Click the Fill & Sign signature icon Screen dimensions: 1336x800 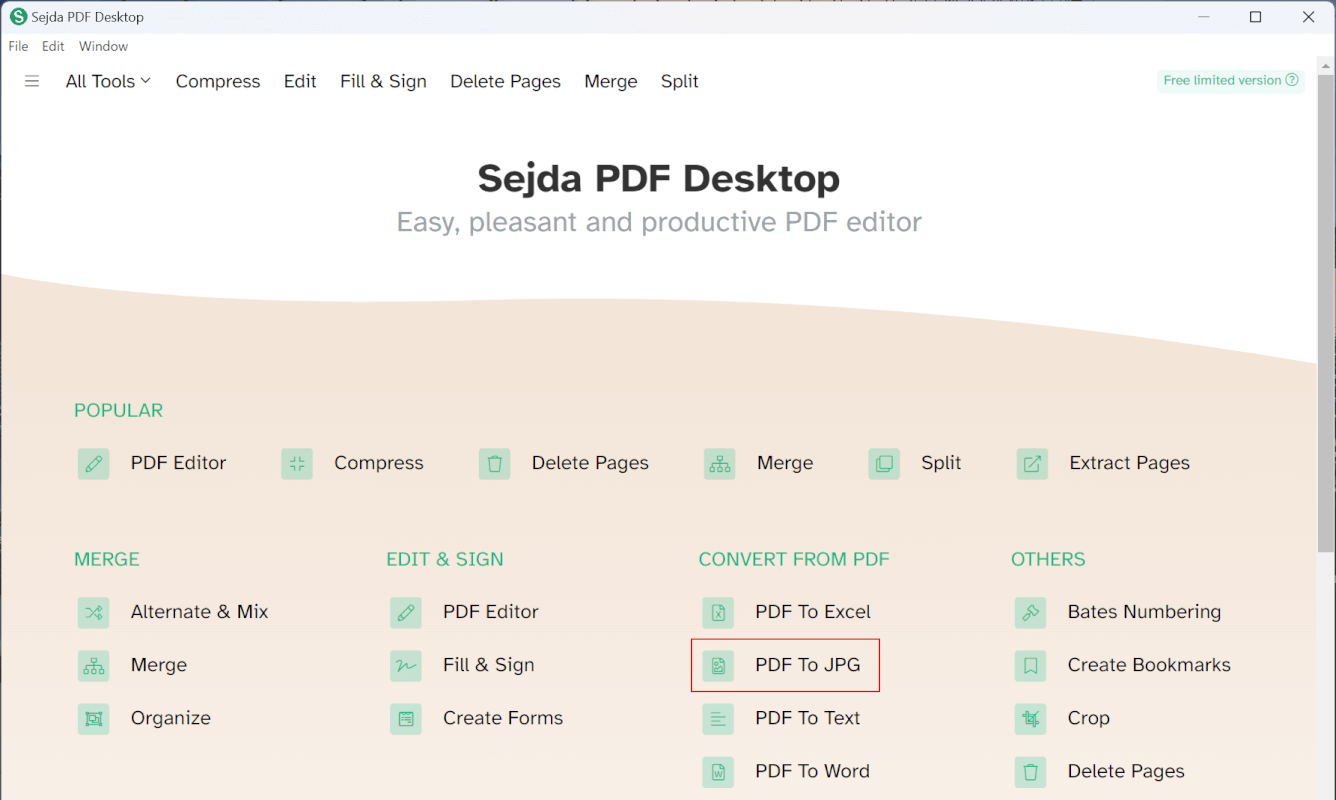406,666
